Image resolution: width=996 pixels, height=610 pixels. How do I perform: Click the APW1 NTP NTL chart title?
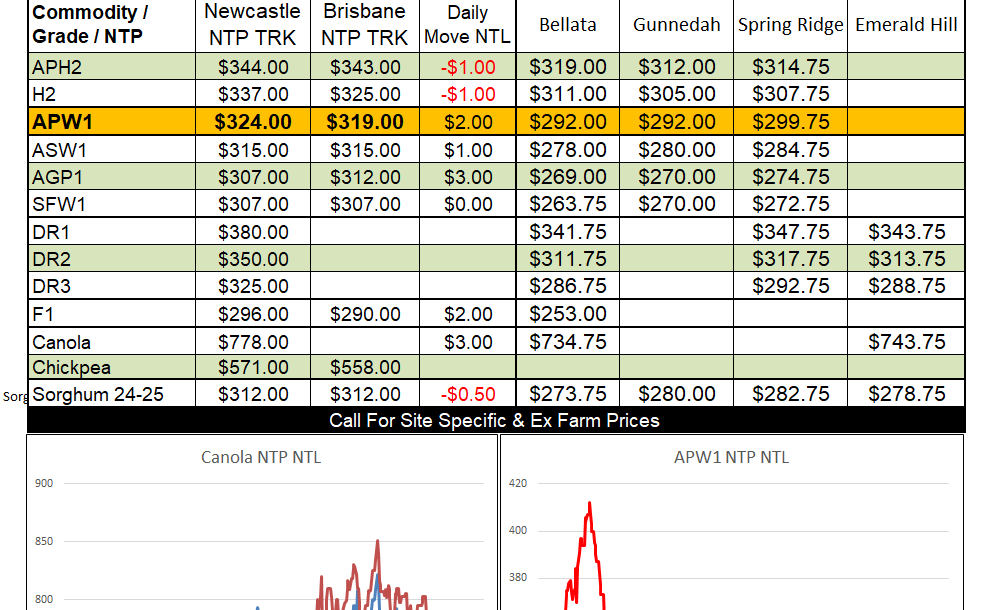731,457
